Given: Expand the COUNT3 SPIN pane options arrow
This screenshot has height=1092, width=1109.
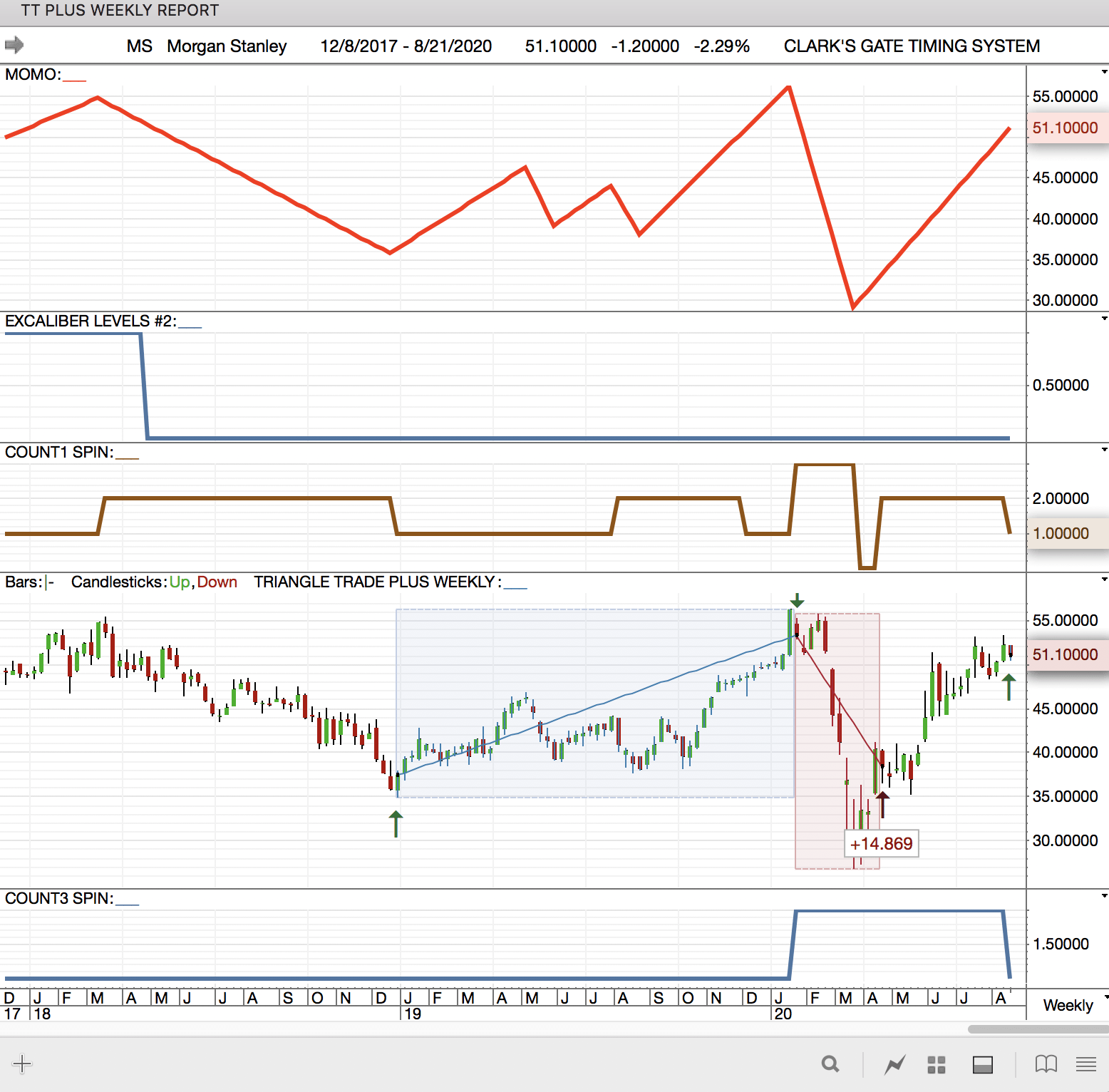Looking at the screenshot, I should tap(1104, 895).
